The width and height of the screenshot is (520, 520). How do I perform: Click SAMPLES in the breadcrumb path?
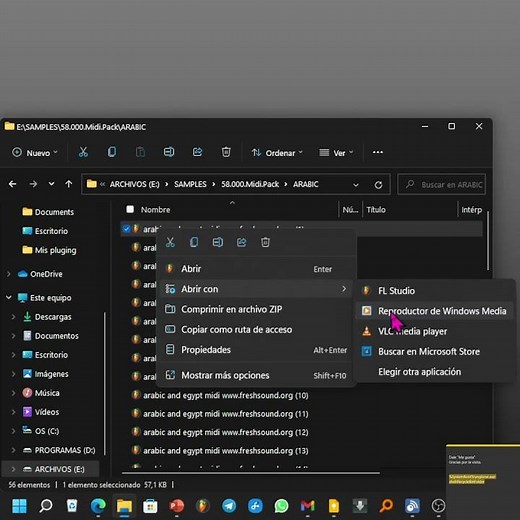pyautogui.click(x=190, y=184)
